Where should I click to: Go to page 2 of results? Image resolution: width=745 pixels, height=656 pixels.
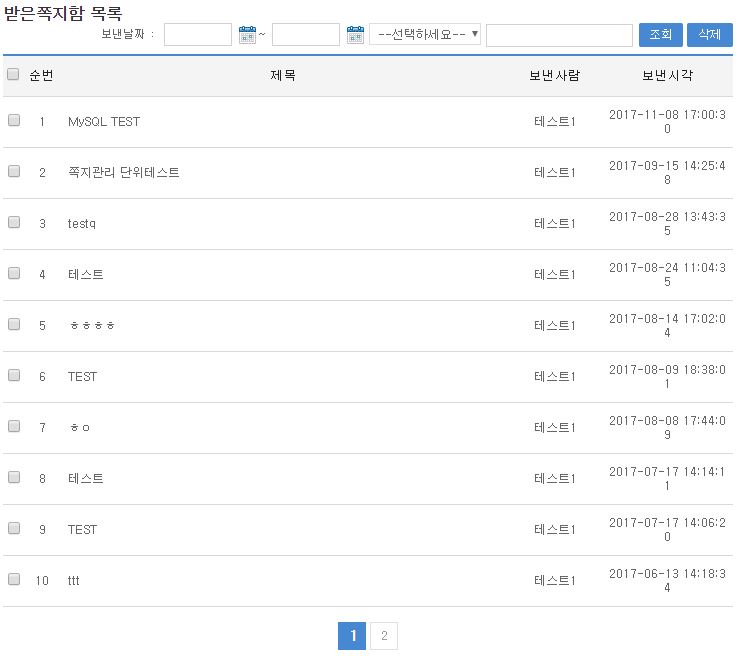(x=384, y=635)
